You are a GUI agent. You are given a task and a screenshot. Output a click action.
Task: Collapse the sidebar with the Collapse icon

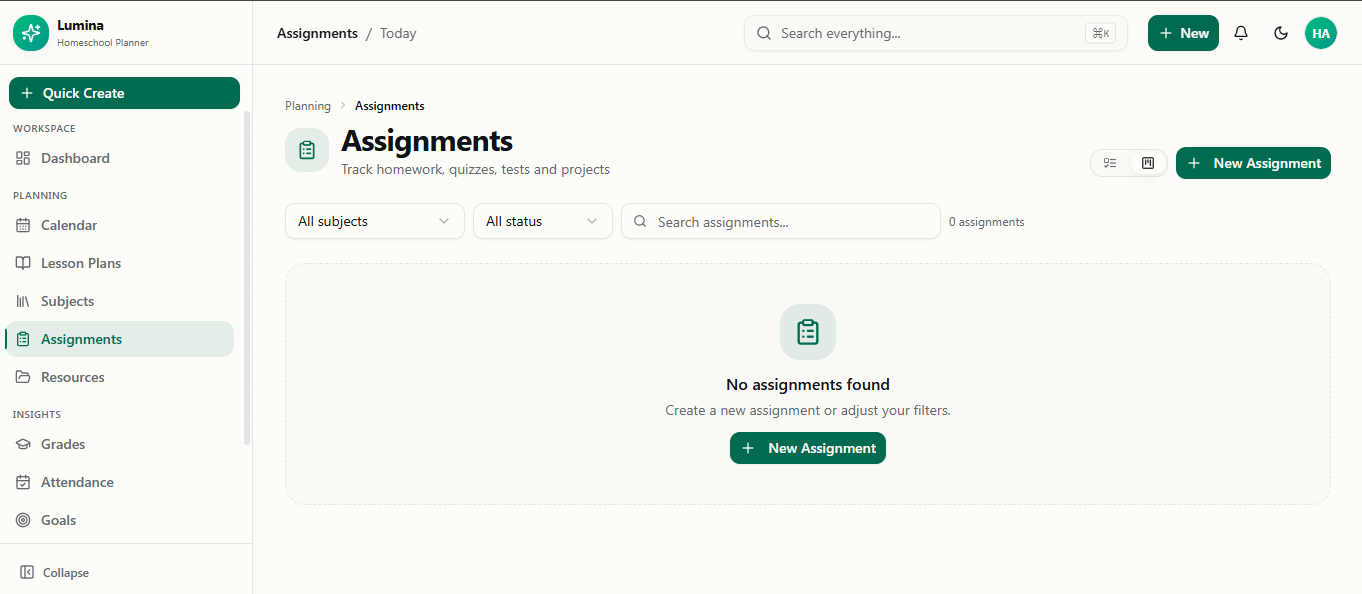(x=27, y=573)
